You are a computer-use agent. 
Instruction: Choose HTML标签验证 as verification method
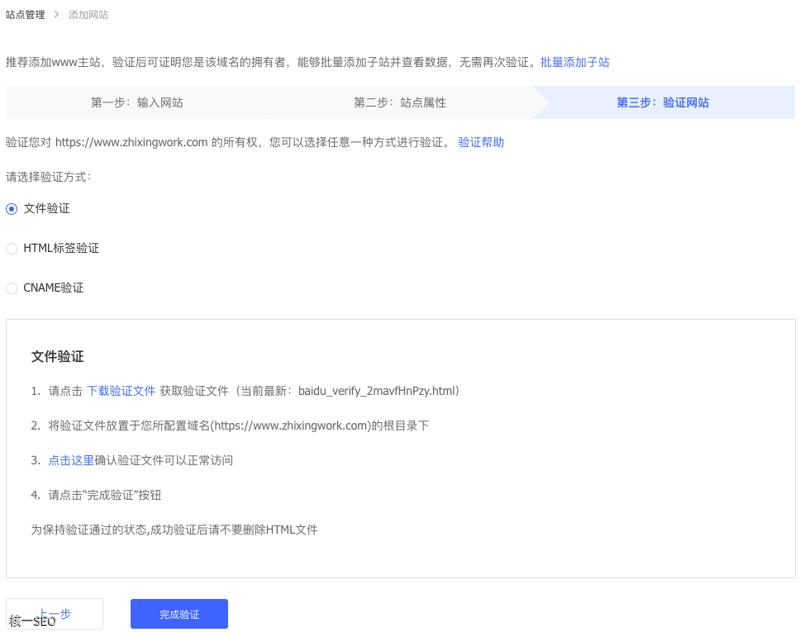pos(11,248)
